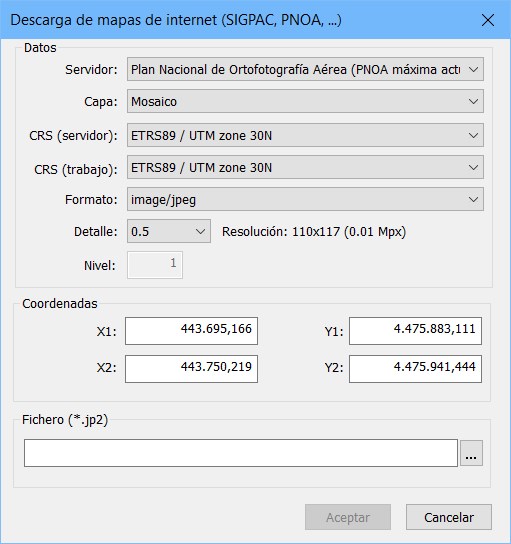Click the Y1 coordinate field

click(415, 331)
